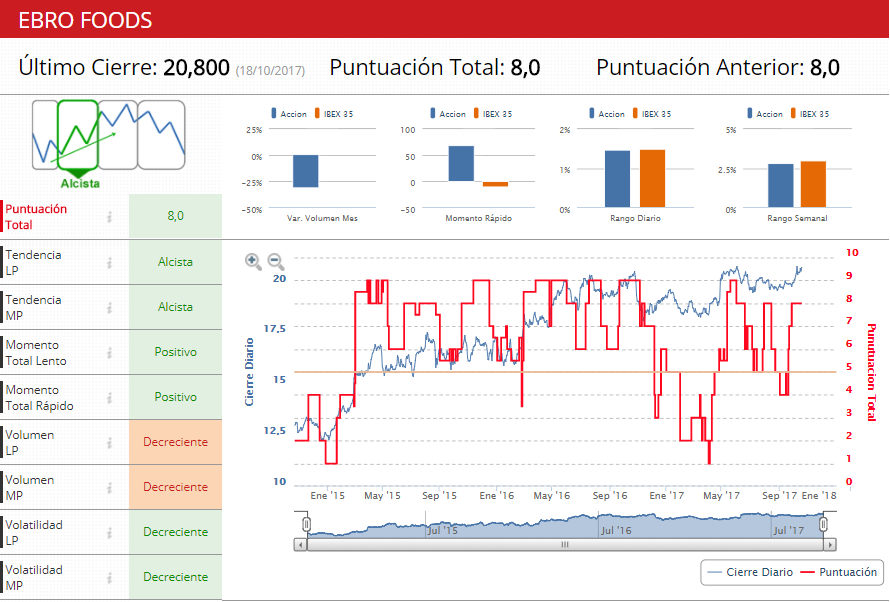Click the blue Accion bar in Var. Volumen Mes
This screenshot has height=602, width=890.
click(x=305, y=171)
